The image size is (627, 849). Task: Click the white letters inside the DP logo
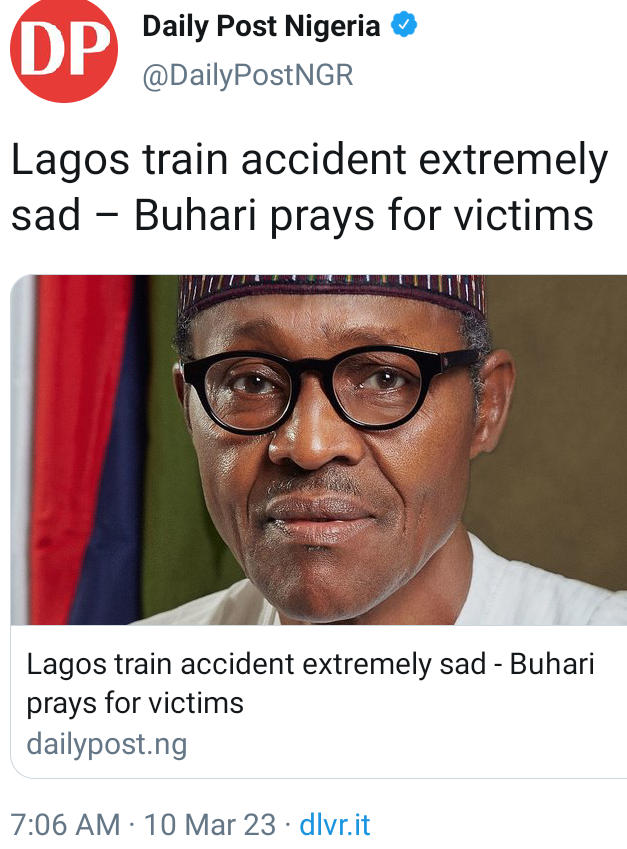65,49
